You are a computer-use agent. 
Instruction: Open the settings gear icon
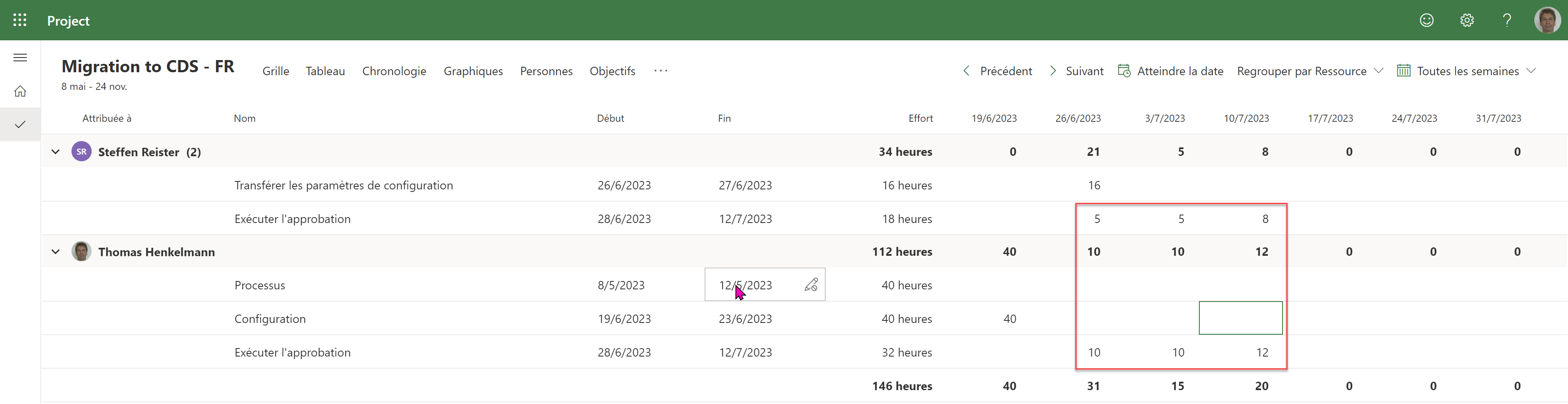(x=1466, y=20)
